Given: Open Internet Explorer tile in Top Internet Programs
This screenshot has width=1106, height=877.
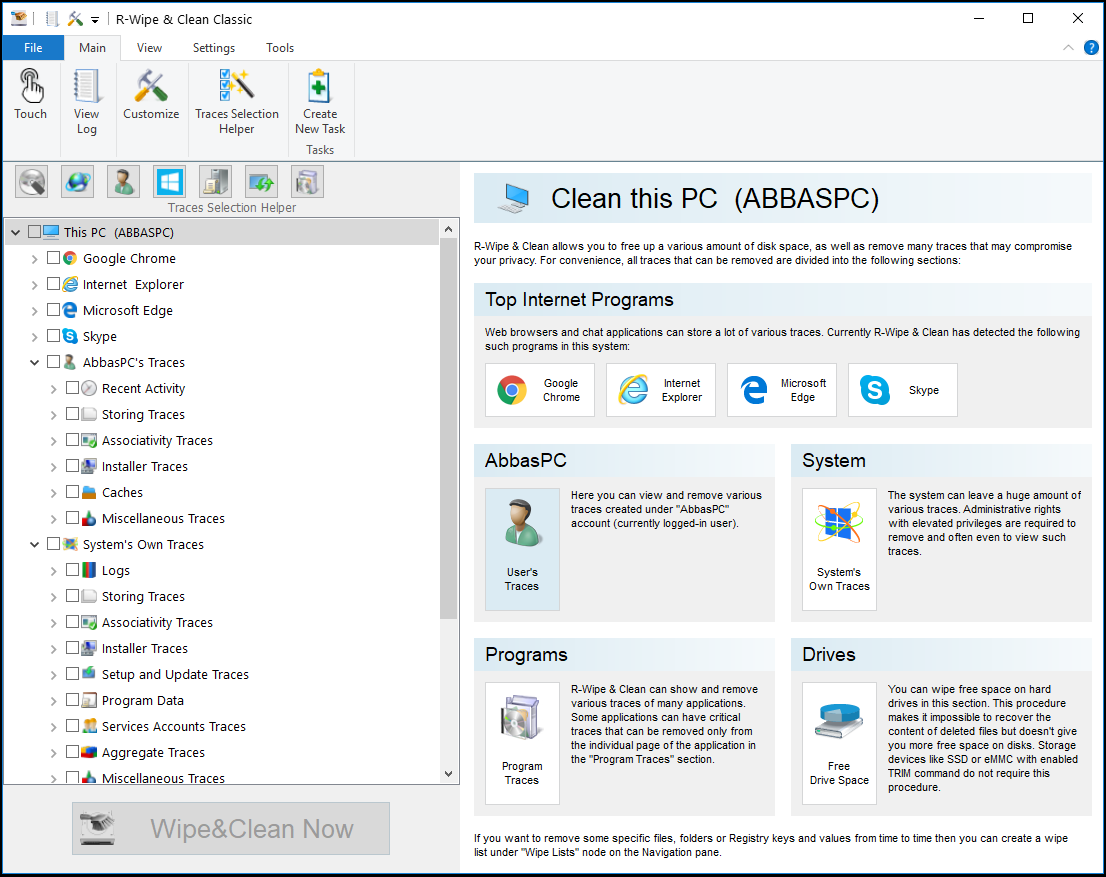Looking at the screenshot, I should (661, 390).
